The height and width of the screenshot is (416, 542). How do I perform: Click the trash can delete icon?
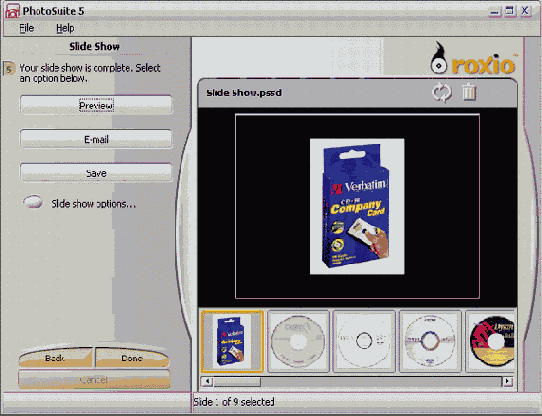[x=469, y=92]
